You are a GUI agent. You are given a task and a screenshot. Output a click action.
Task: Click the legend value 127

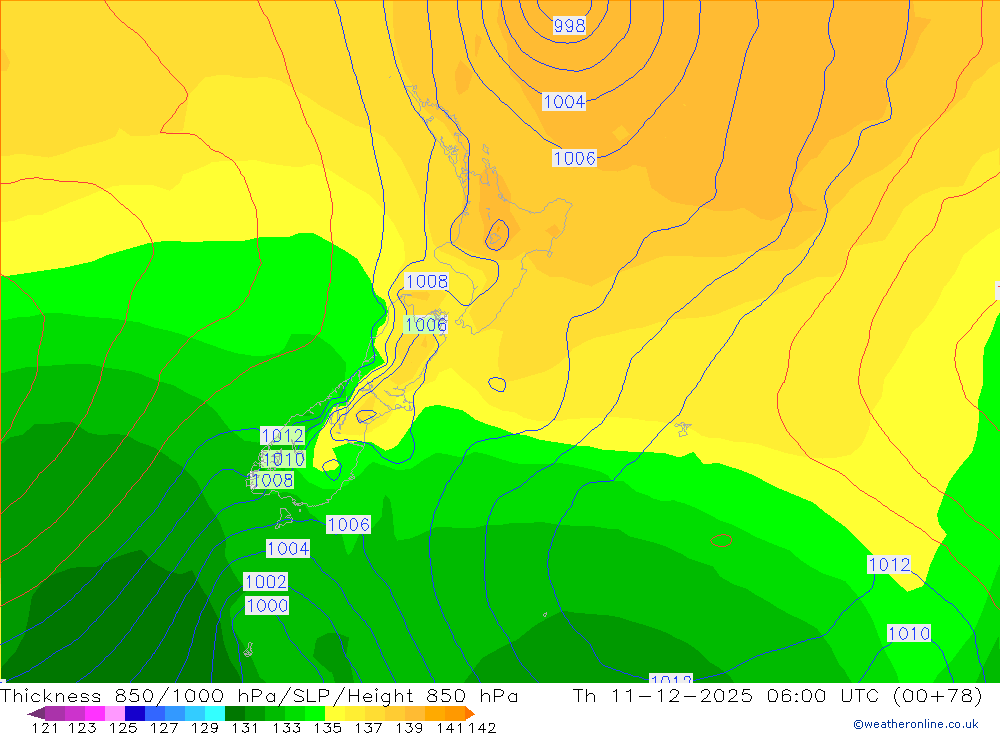point(164,728)
